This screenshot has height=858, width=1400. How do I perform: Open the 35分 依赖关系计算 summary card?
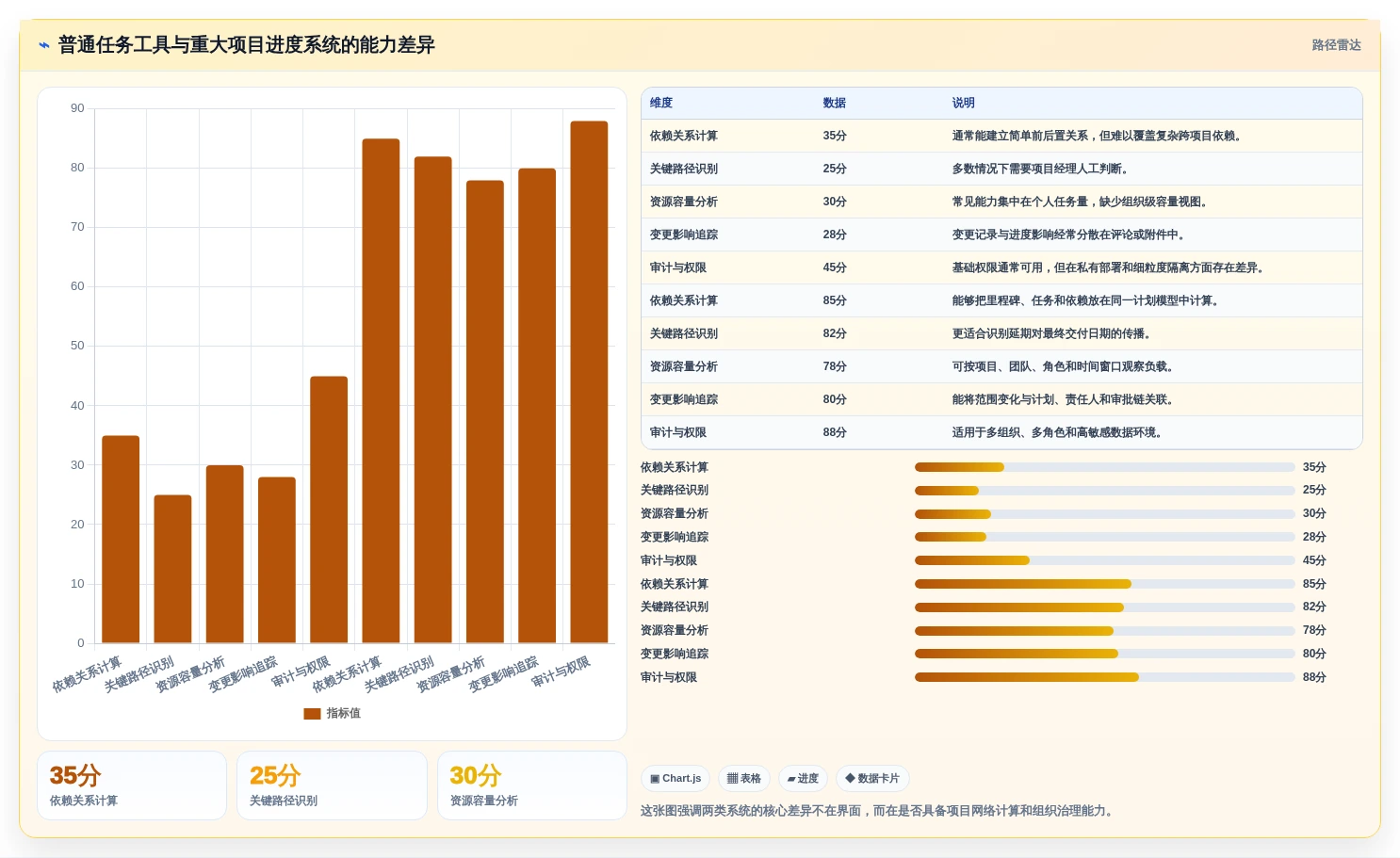tap(132, 785)
